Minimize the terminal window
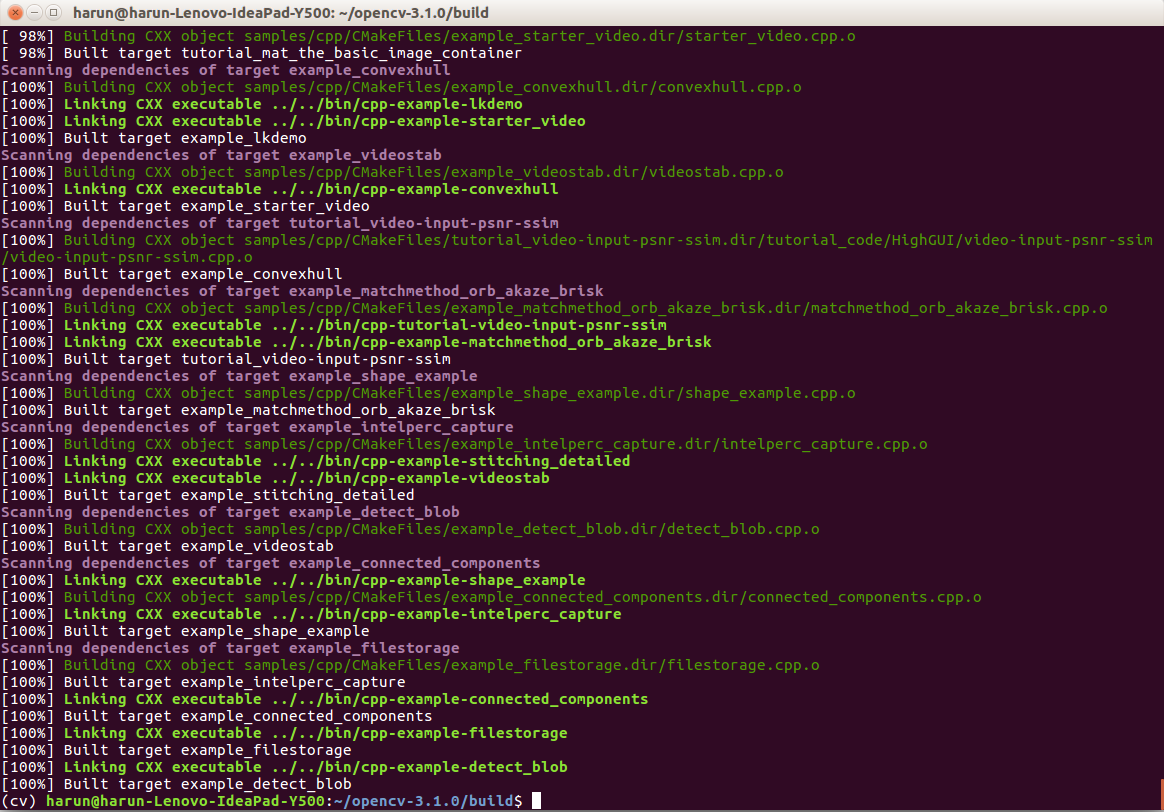The image size is (1164, 812). (x=34, y=12)
